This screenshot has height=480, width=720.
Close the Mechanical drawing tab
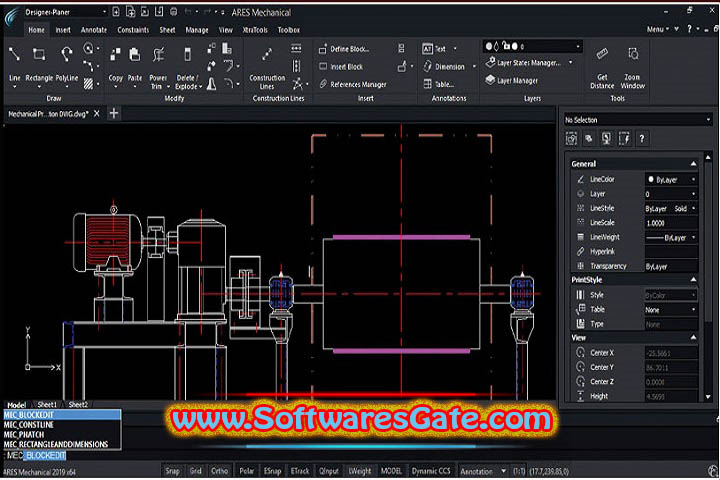[x=97, y=113]
